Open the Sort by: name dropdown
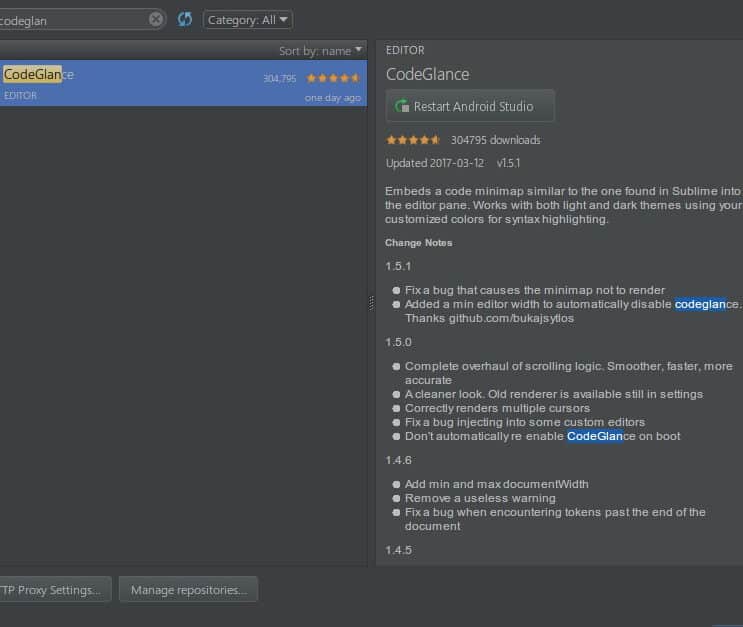Viewport: 743px width, 627px height. tap(320, 51)
